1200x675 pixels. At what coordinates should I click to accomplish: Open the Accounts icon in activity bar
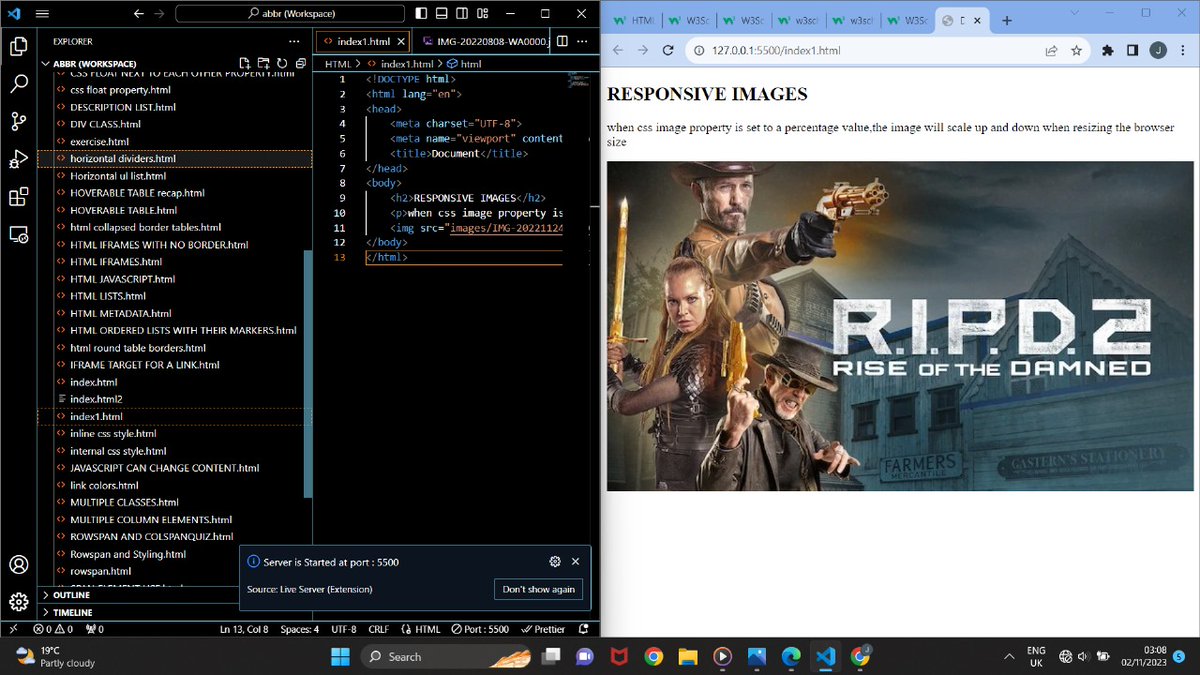(18, 564)
